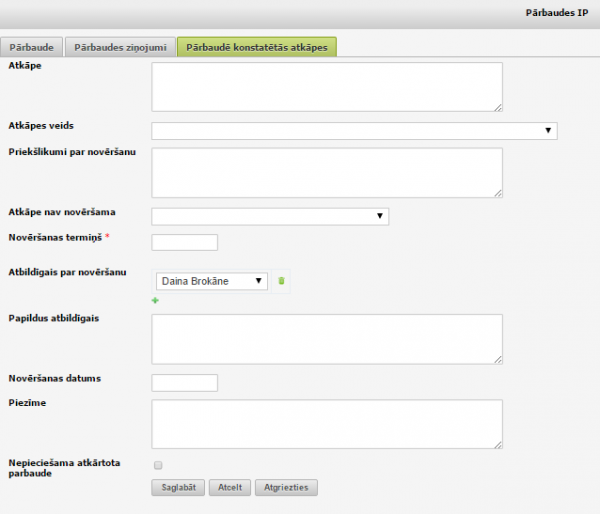Click into the Priekšlikumi par novēršanu text area
Viewport: 600px width, 514px height.
coord(326,173)
